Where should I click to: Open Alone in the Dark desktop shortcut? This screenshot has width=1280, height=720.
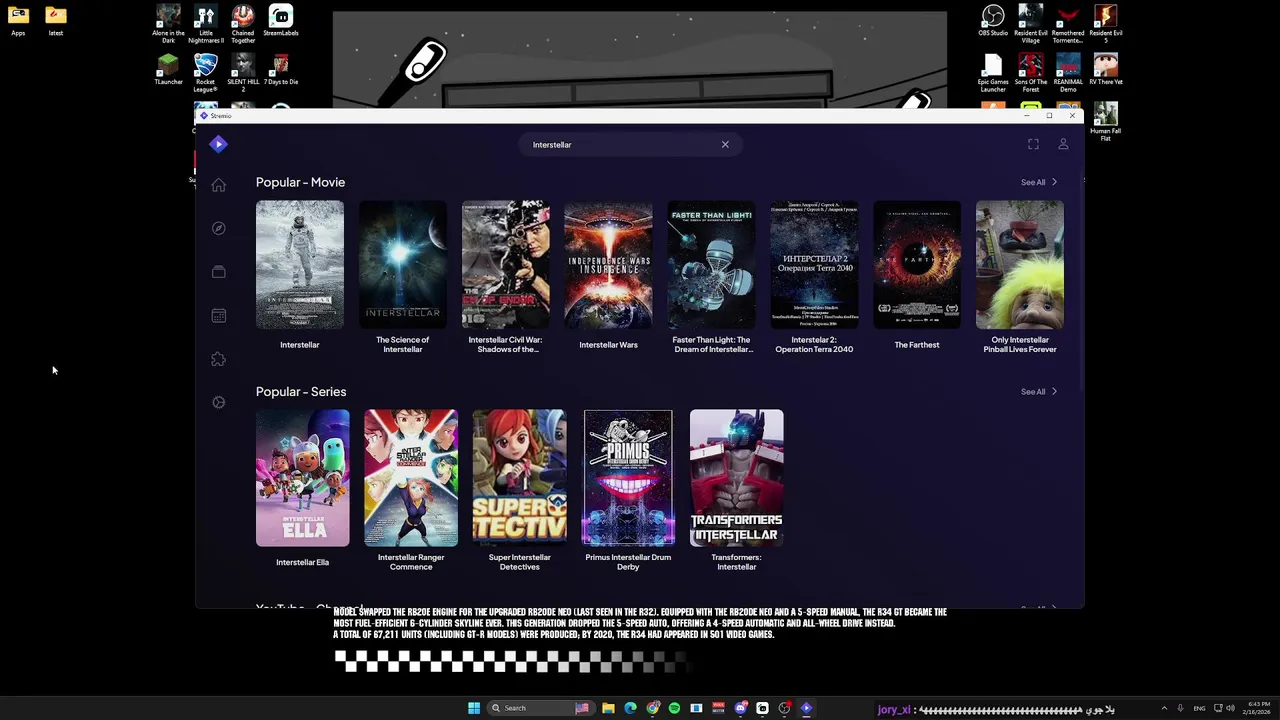pyautogui.click(x=168, y=24)
